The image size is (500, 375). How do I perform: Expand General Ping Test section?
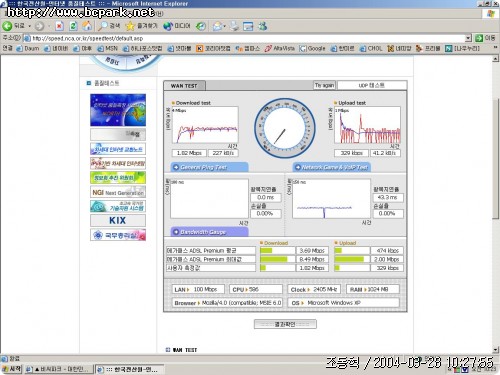209,167
